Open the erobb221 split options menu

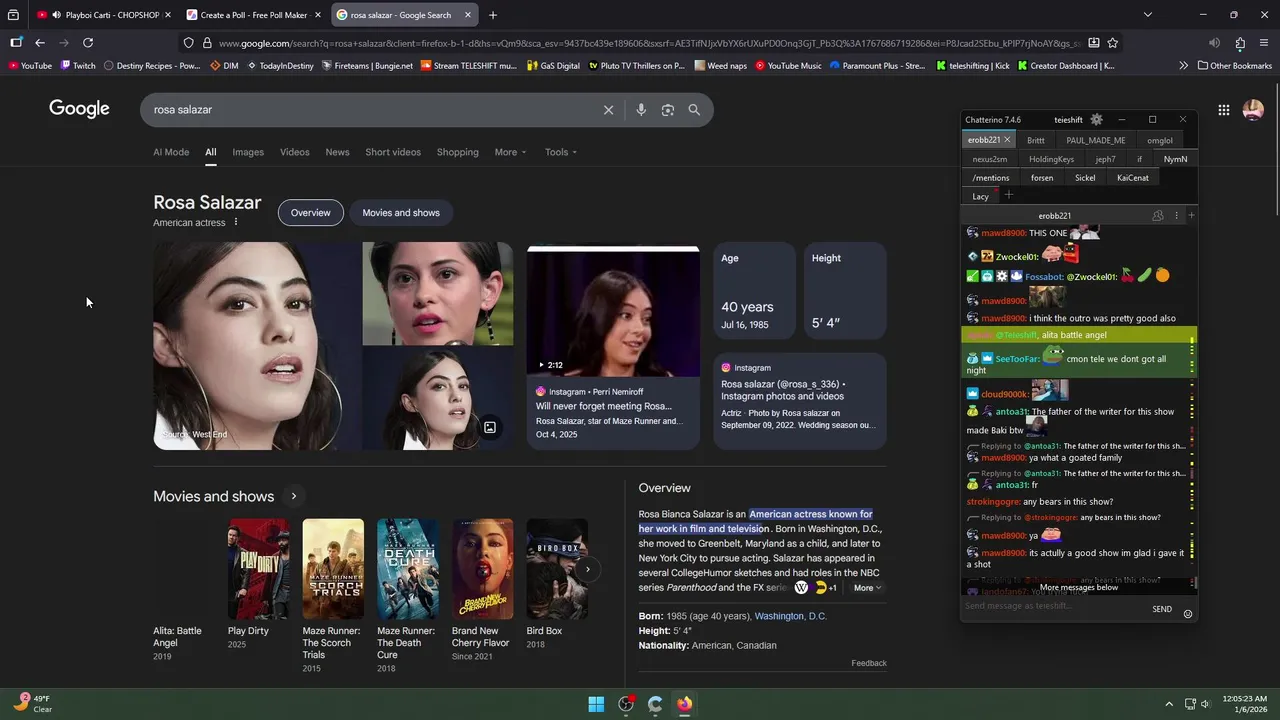[x=1176, y=216]
